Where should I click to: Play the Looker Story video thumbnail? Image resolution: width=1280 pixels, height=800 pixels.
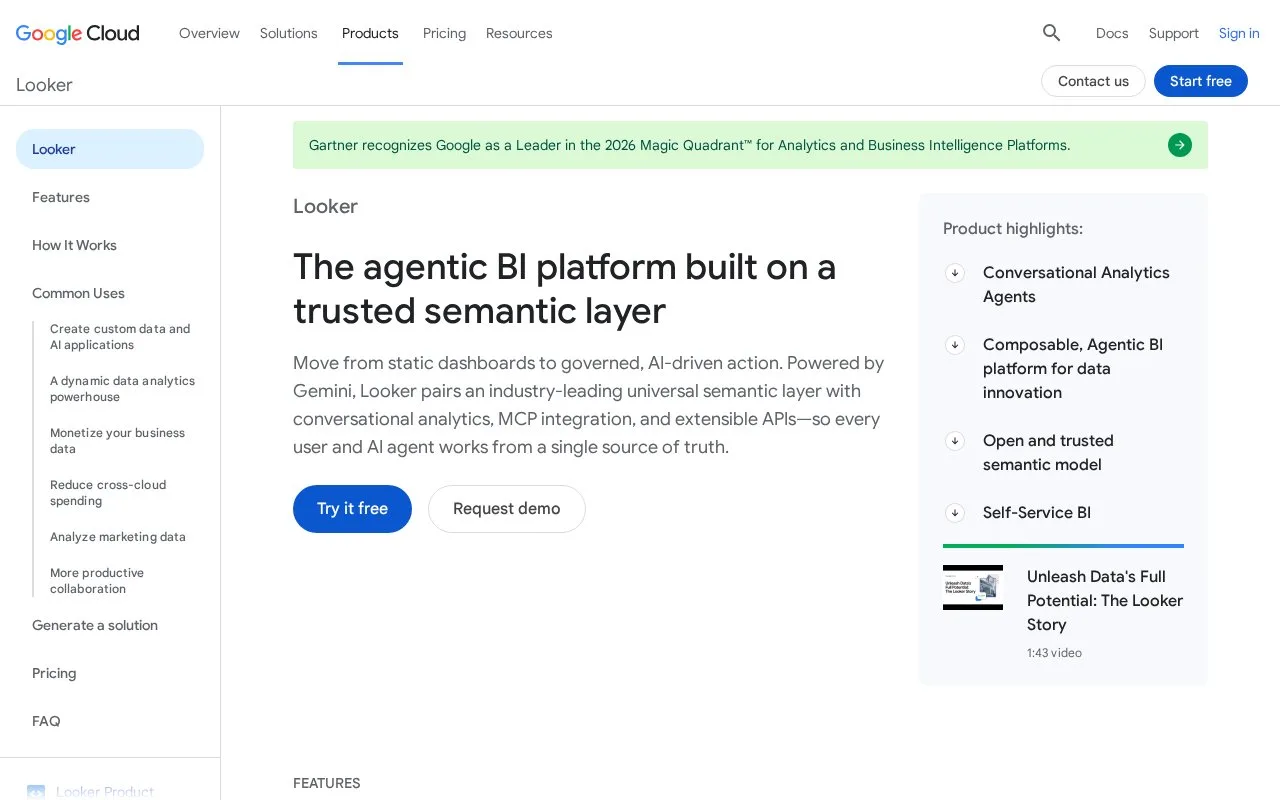pos(973,587)
